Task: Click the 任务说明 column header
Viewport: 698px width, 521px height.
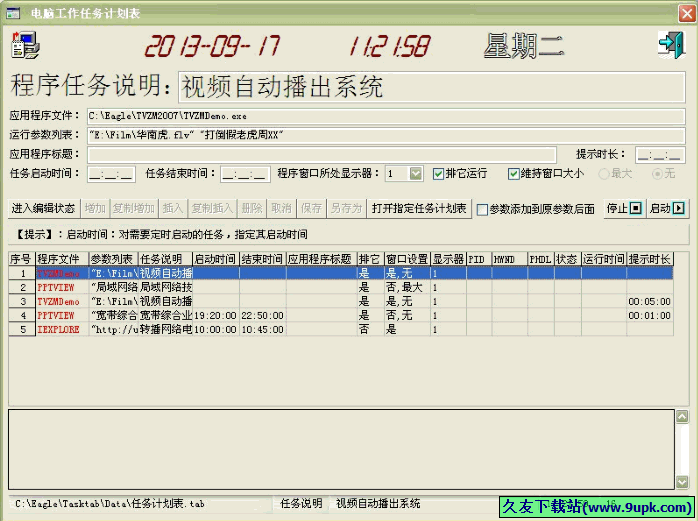Action: (166, 259)
